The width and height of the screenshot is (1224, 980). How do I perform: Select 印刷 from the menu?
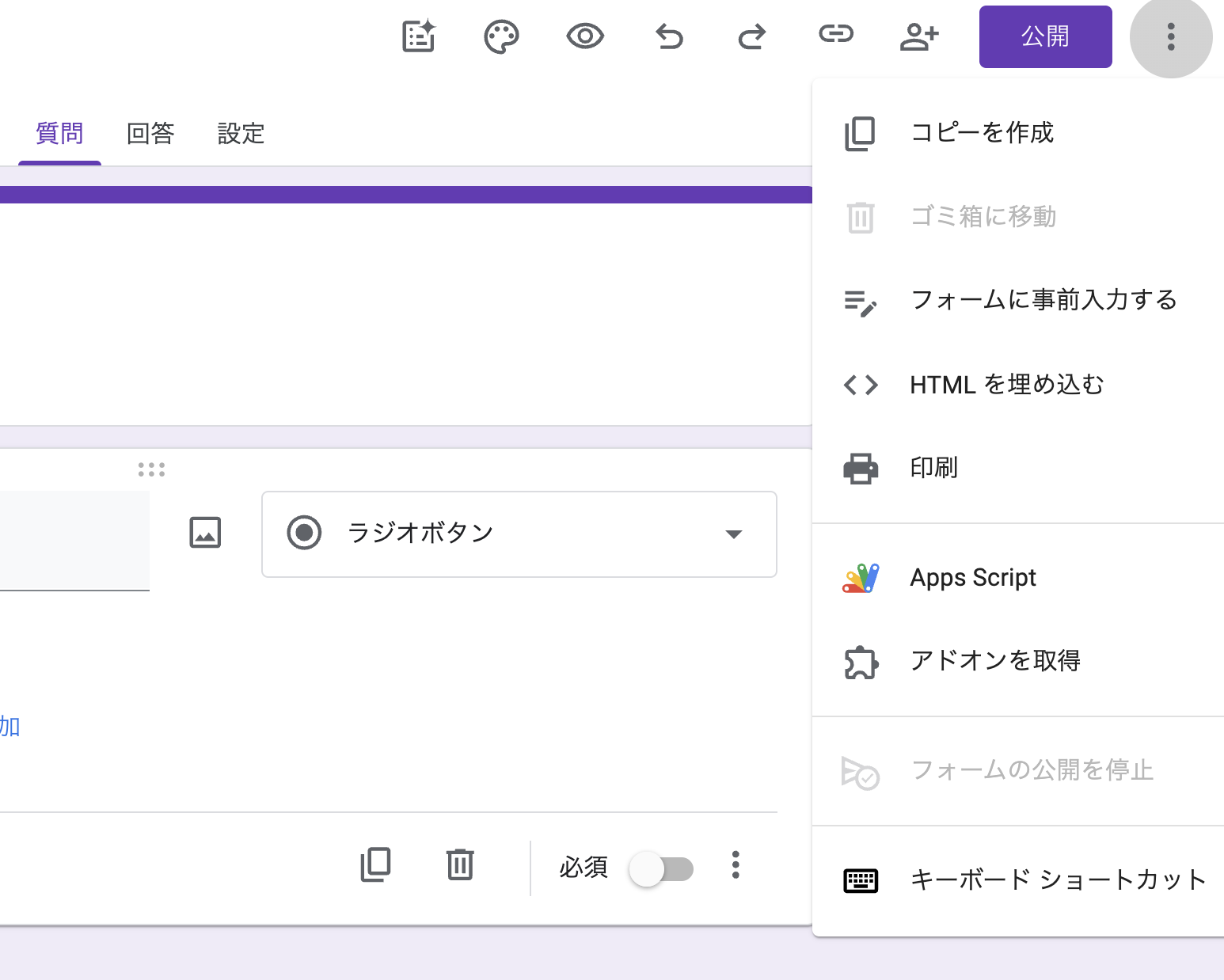tap(1018, 468)
